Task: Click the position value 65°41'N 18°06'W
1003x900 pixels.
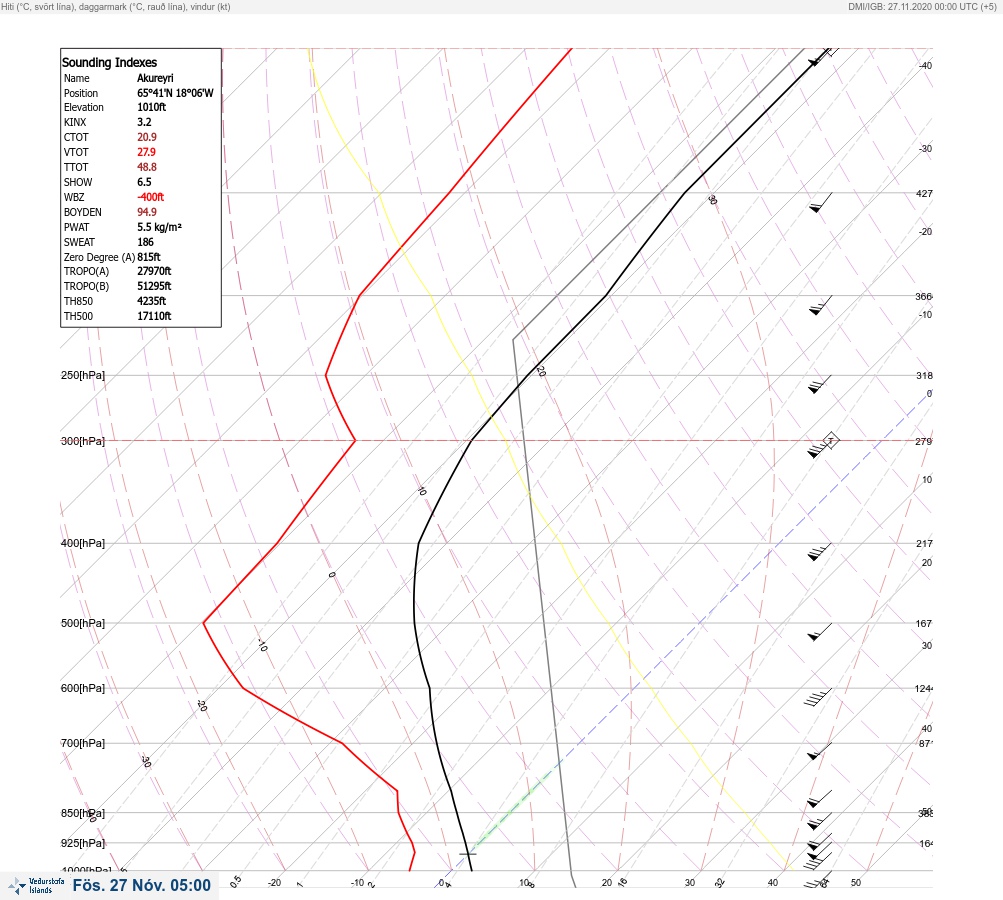Action: (175, 93)
